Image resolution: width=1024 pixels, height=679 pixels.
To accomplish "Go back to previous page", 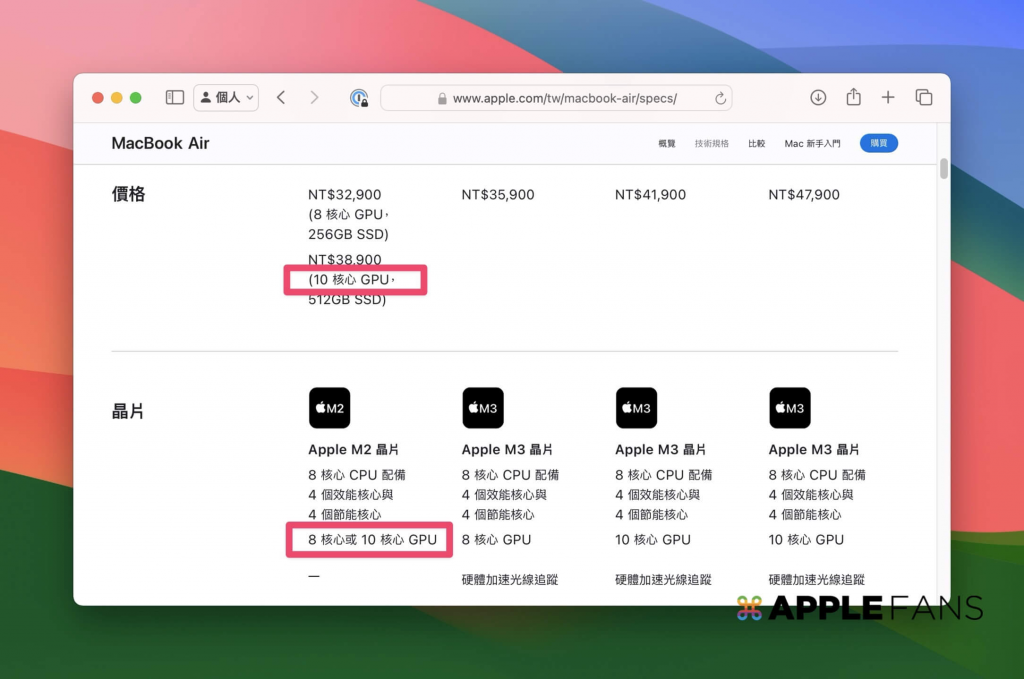I will pos(281,98).
